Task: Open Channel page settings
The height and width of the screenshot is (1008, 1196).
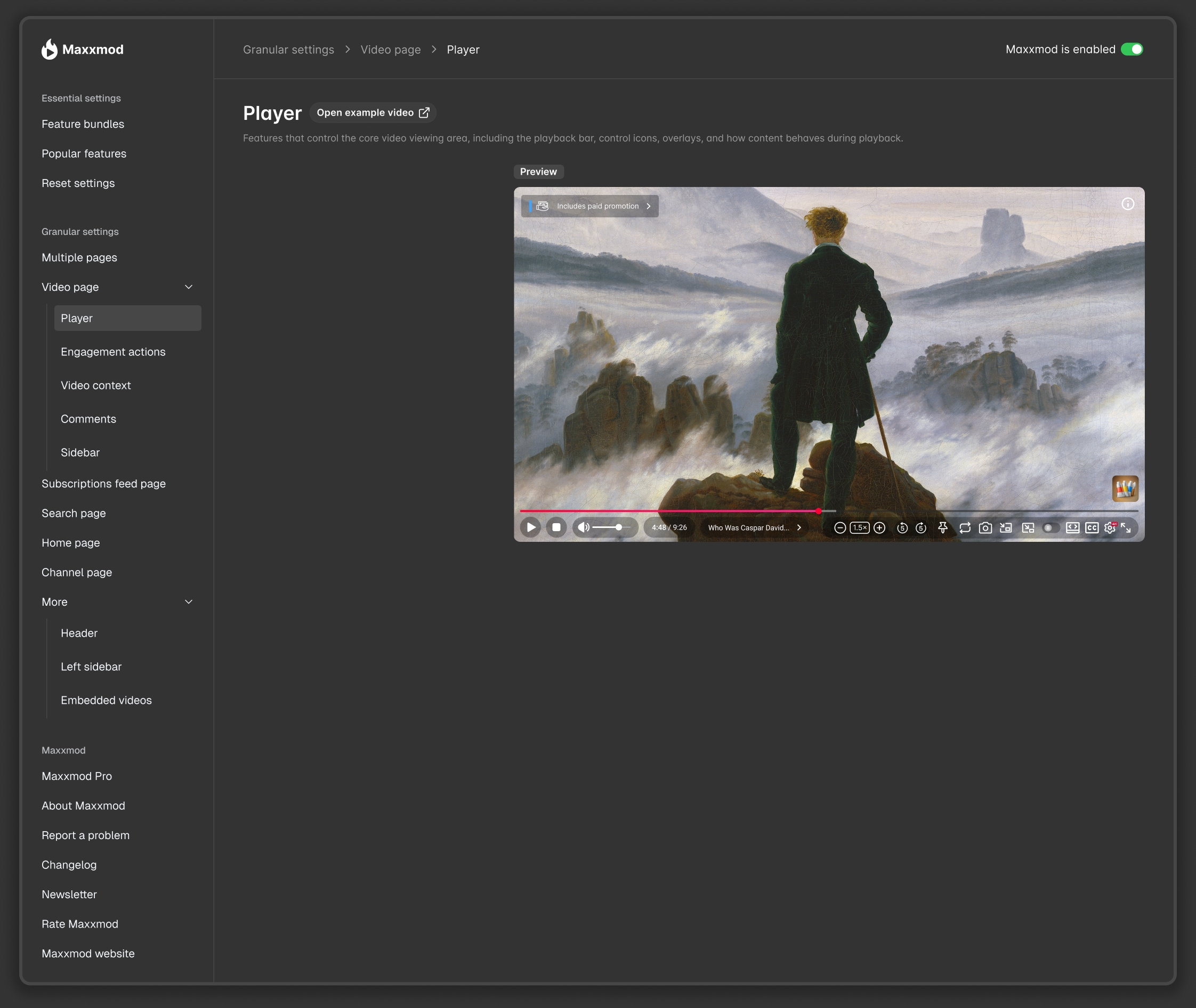Action: pos(77,573)
